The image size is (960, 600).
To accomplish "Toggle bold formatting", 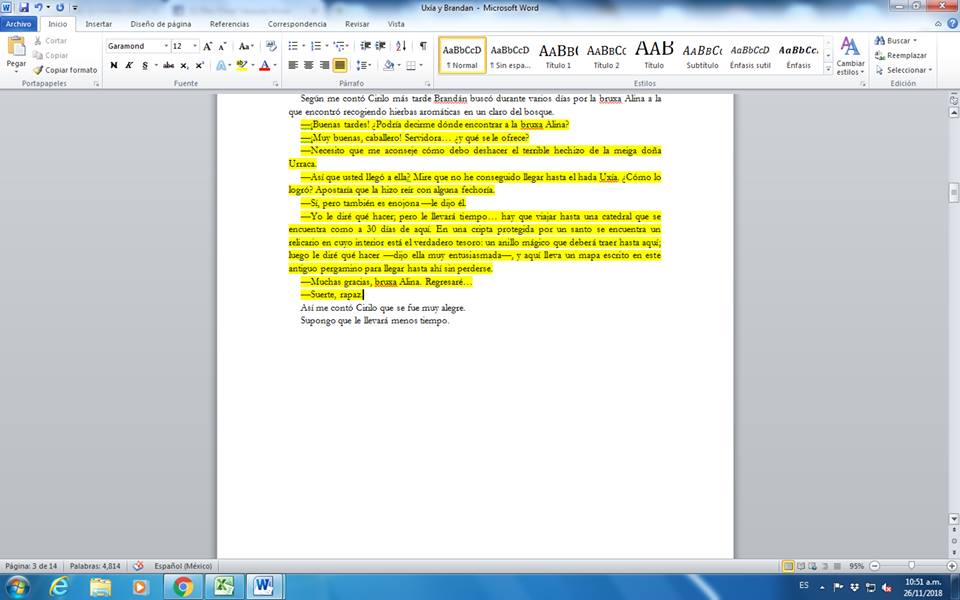I will pyautogui.click(x=113, y=65).
